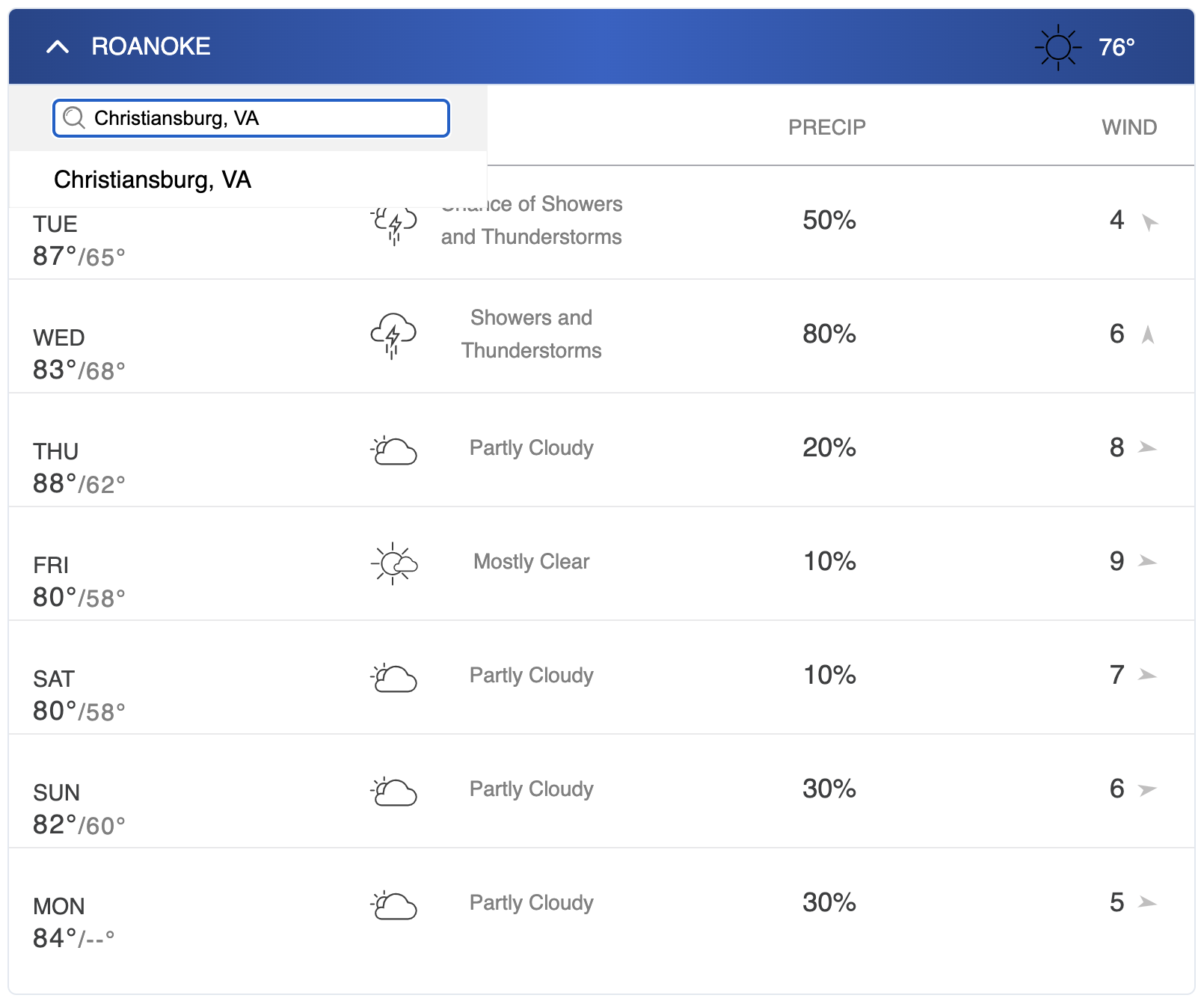1204x1004 pixels.
Task: Click Sunday's 30% precipitation value
Action: [x=829, y=789]
